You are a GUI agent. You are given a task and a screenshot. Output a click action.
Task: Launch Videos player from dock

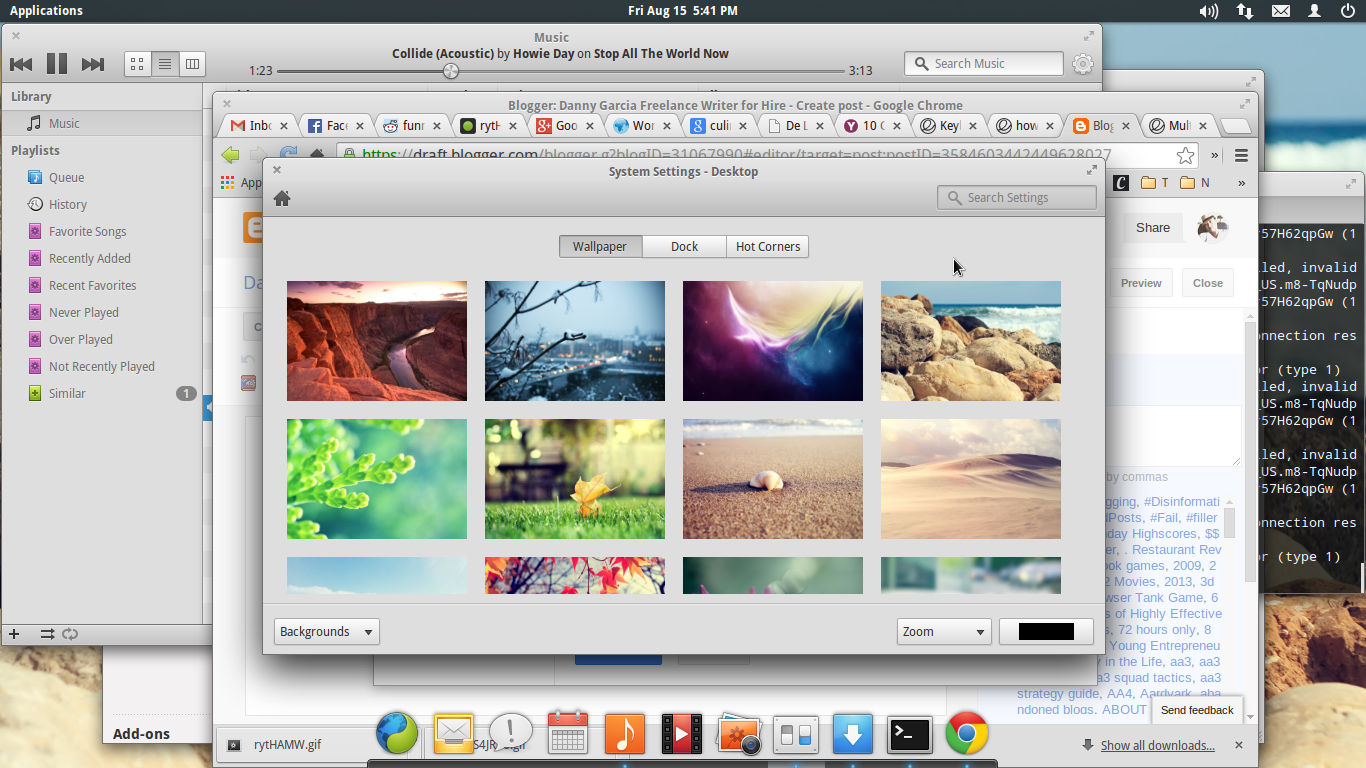click(x=682, y=735)
